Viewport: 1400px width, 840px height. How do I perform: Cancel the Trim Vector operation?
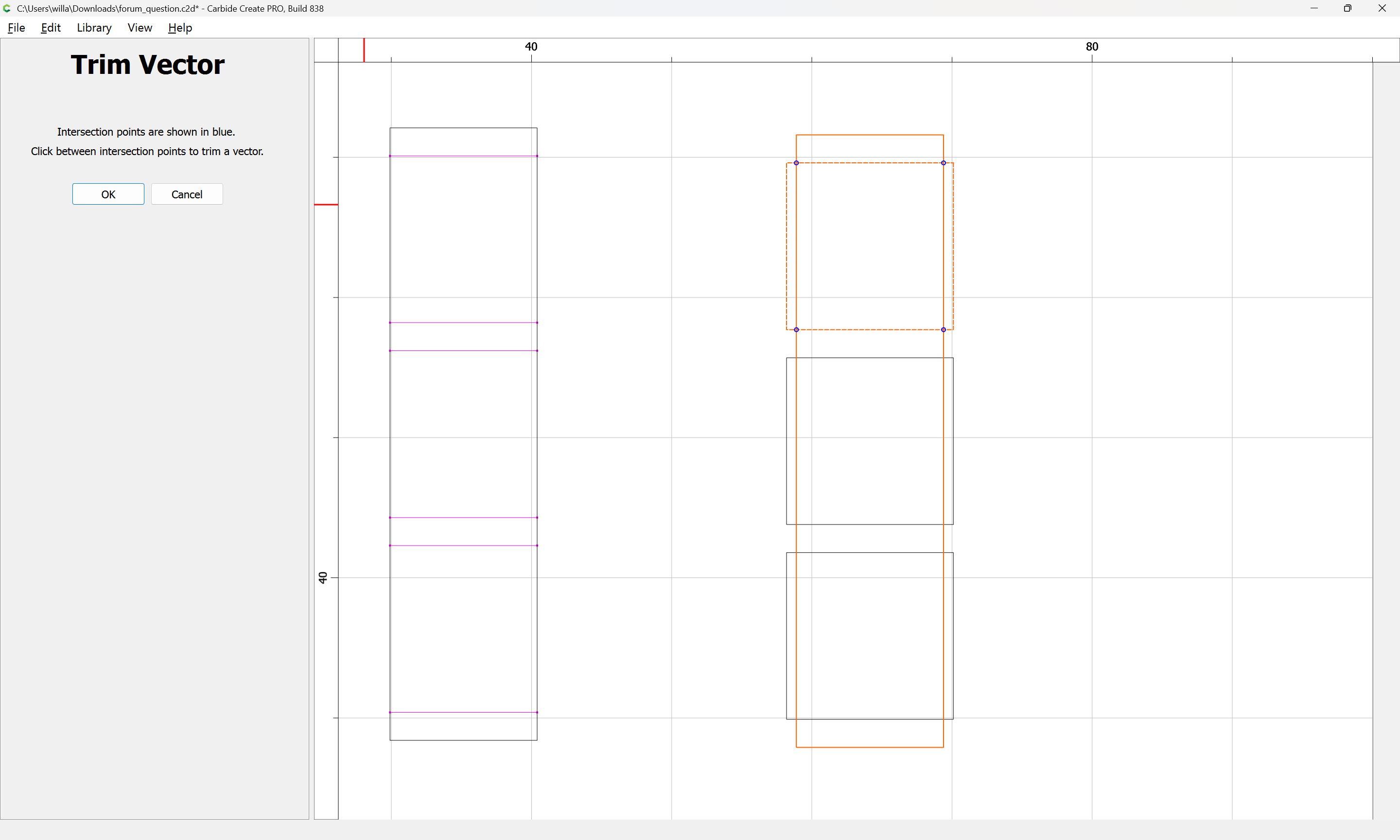(x=187, y=194)
